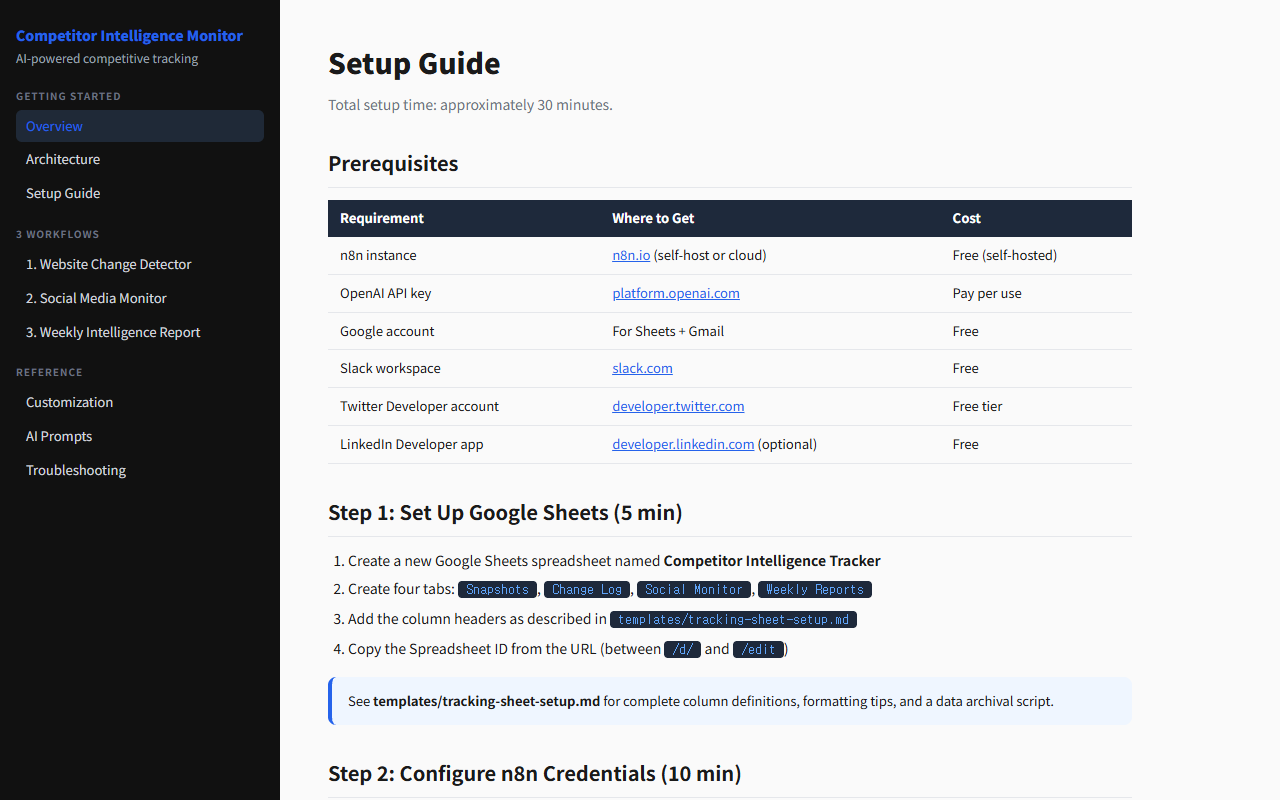Visit the slack.com link
The image size is (1280, 800).
(x=642, y=368)
